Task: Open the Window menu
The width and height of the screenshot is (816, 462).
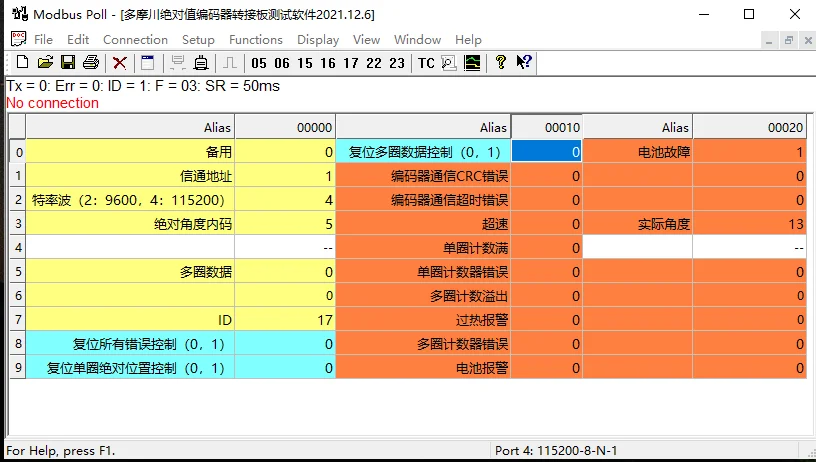Action: [x=417, y=40]
